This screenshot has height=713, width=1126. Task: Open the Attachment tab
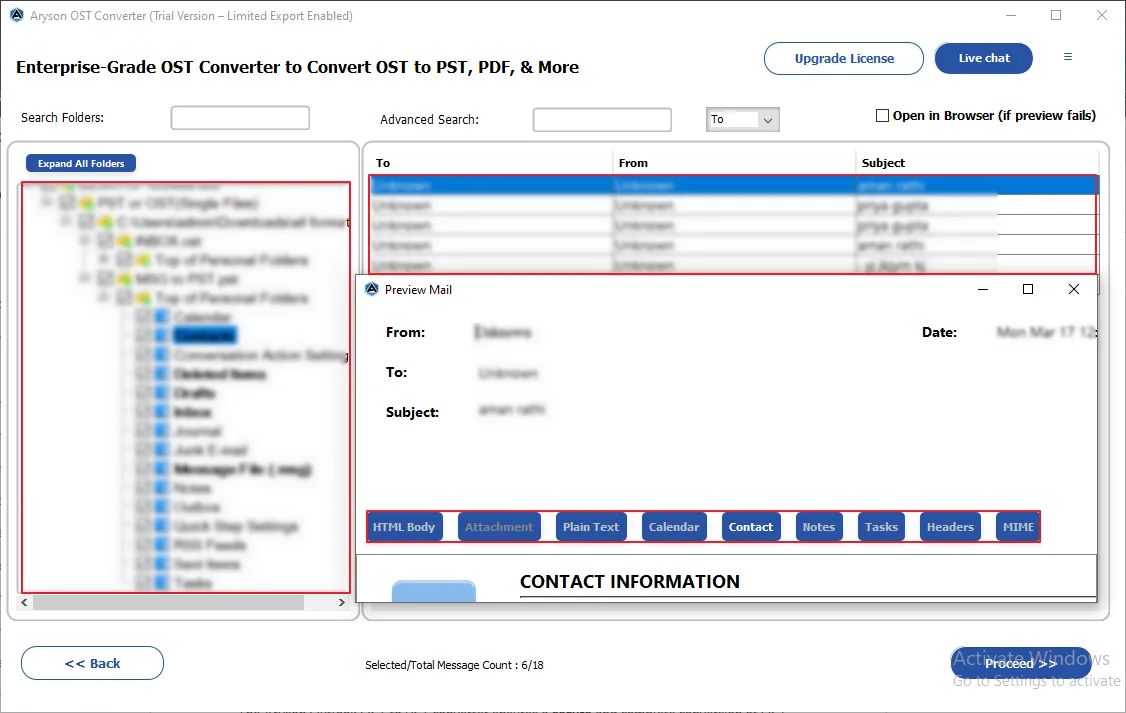(x=499, y=527)
